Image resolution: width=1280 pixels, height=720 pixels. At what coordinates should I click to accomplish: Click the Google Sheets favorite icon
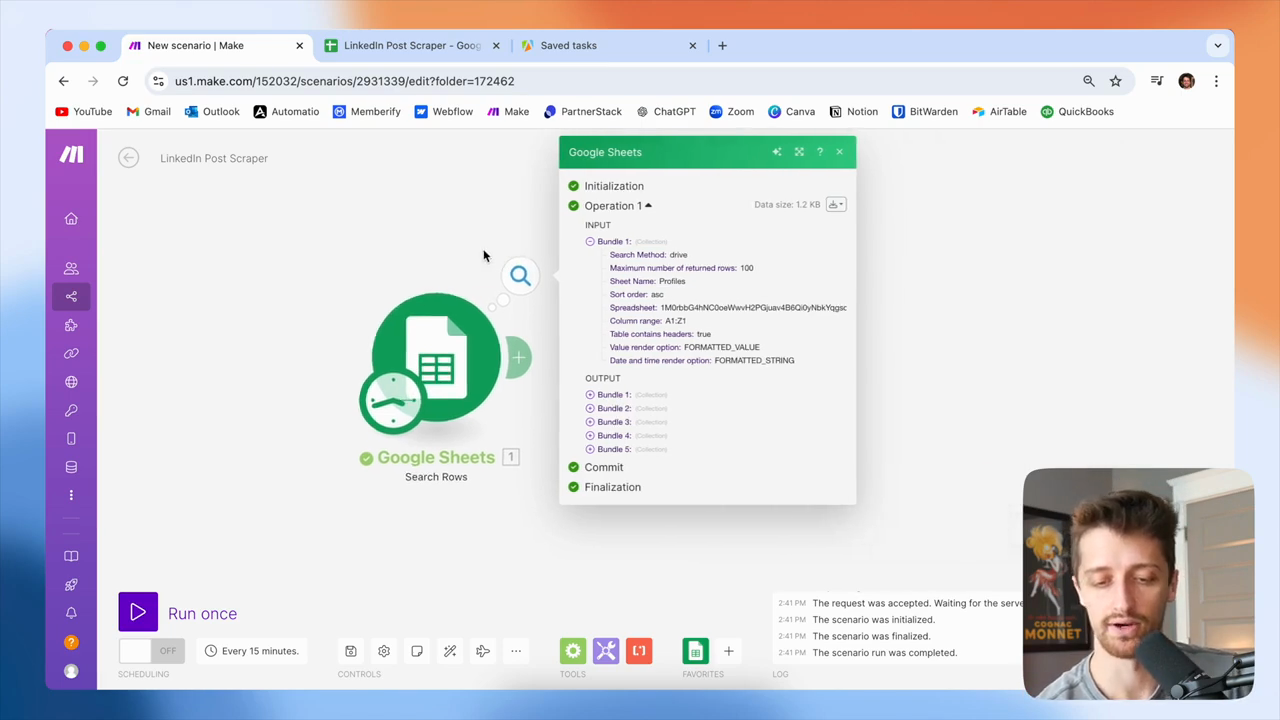[x=696, y=651]
